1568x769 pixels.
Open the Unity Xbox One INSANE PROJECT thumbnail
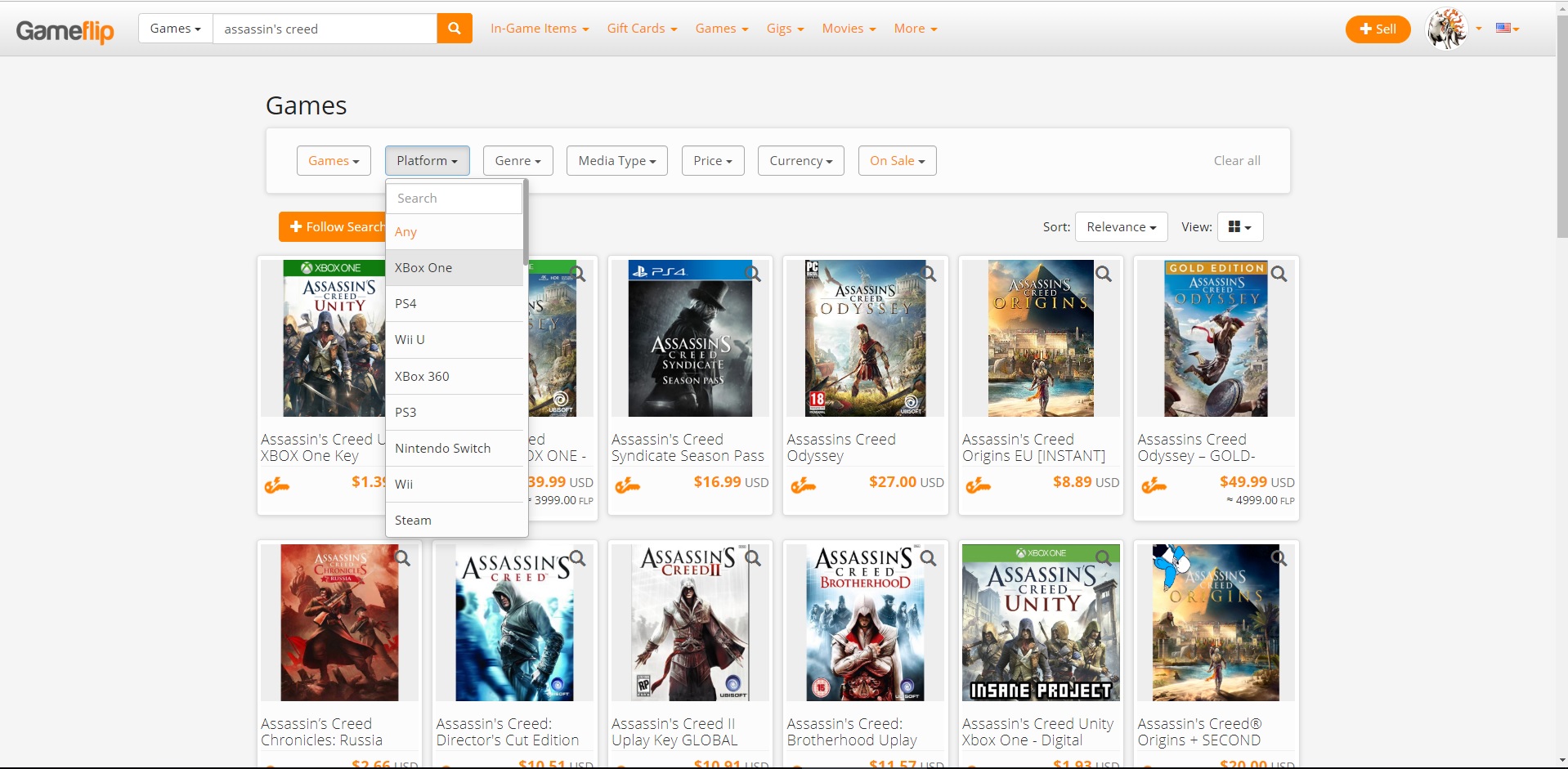(1041, 623)
